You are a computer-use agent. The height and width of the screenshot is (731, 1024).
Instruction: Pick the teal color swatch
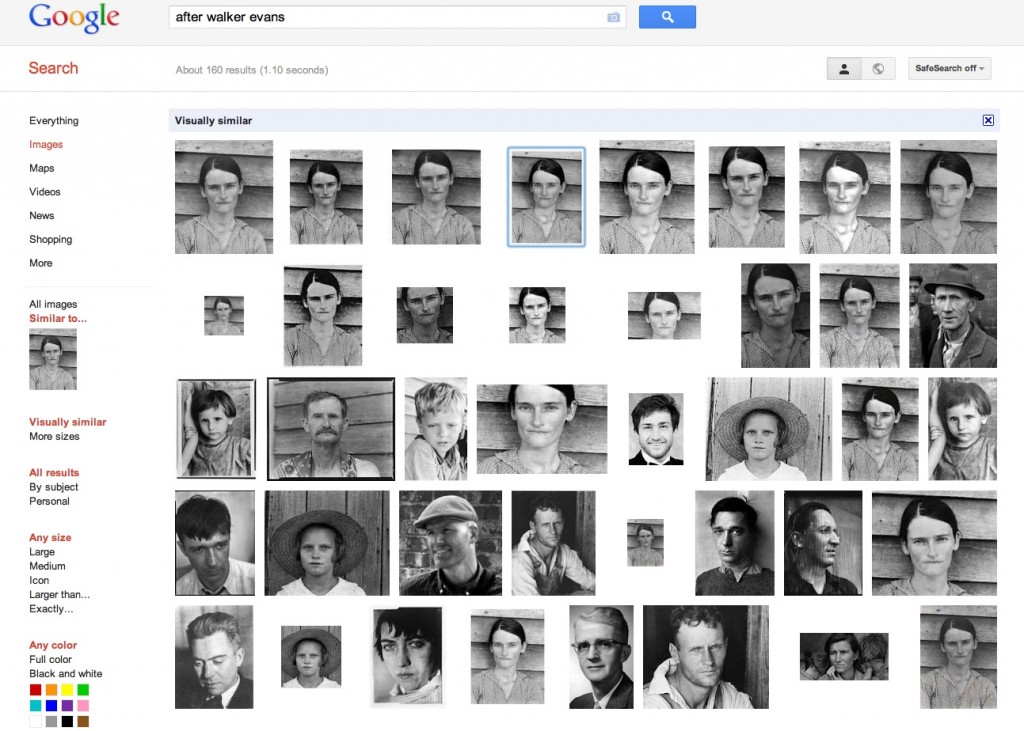[35, 706]
